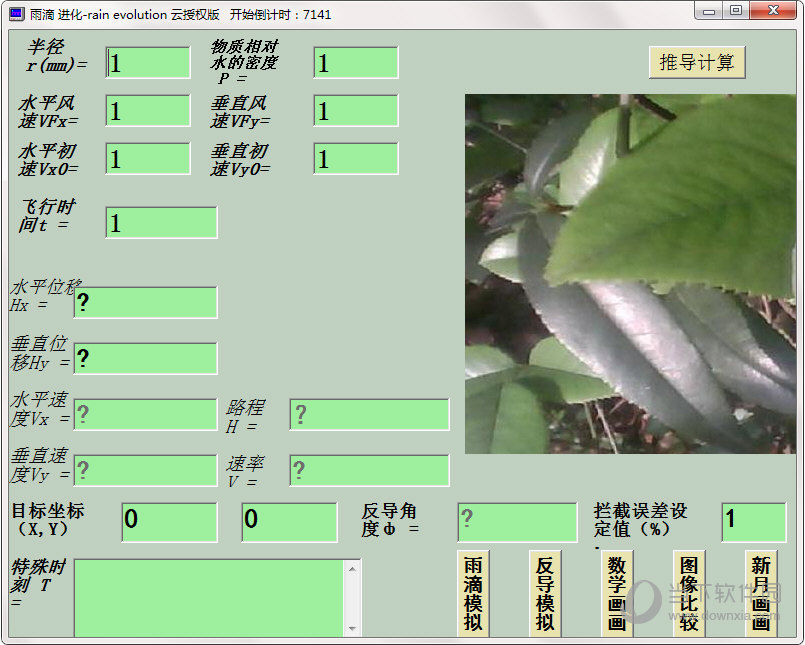Viewport: 805px width, 645px height.
Task: Launch the 新月画画 button
Action: 761,593
